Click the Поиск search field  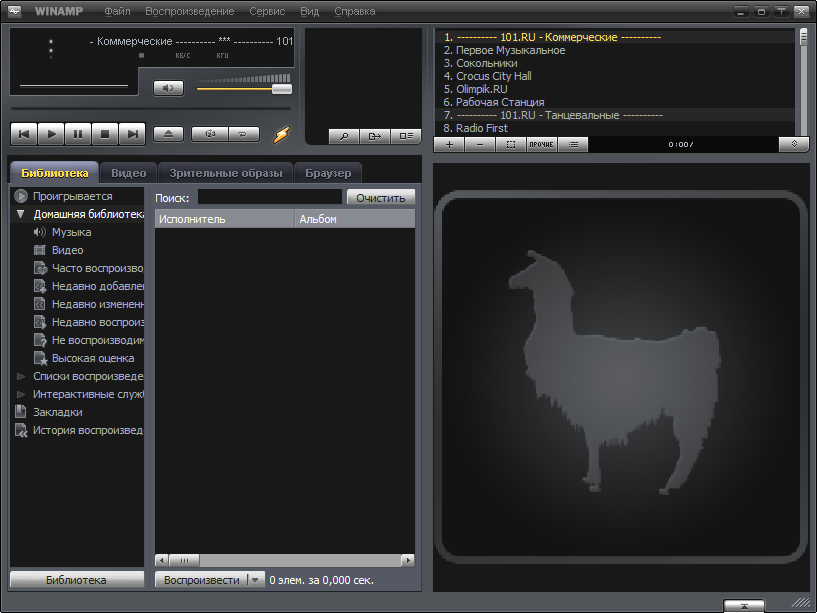pos(270,197)
